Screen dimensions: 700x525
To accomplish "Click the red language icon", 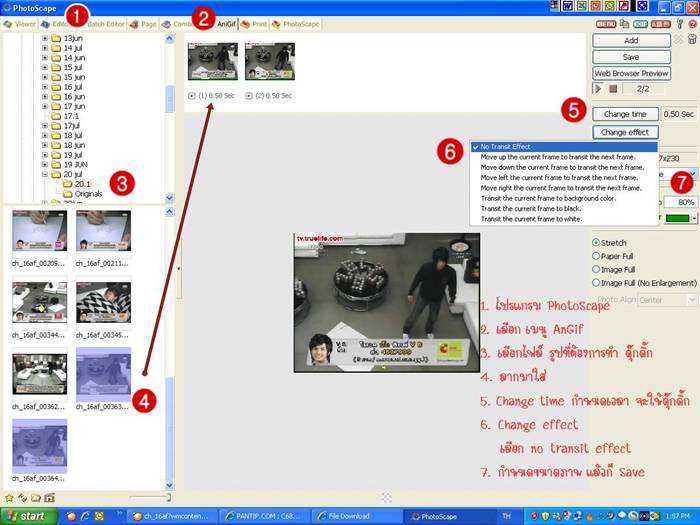I will tap(661, 24).
